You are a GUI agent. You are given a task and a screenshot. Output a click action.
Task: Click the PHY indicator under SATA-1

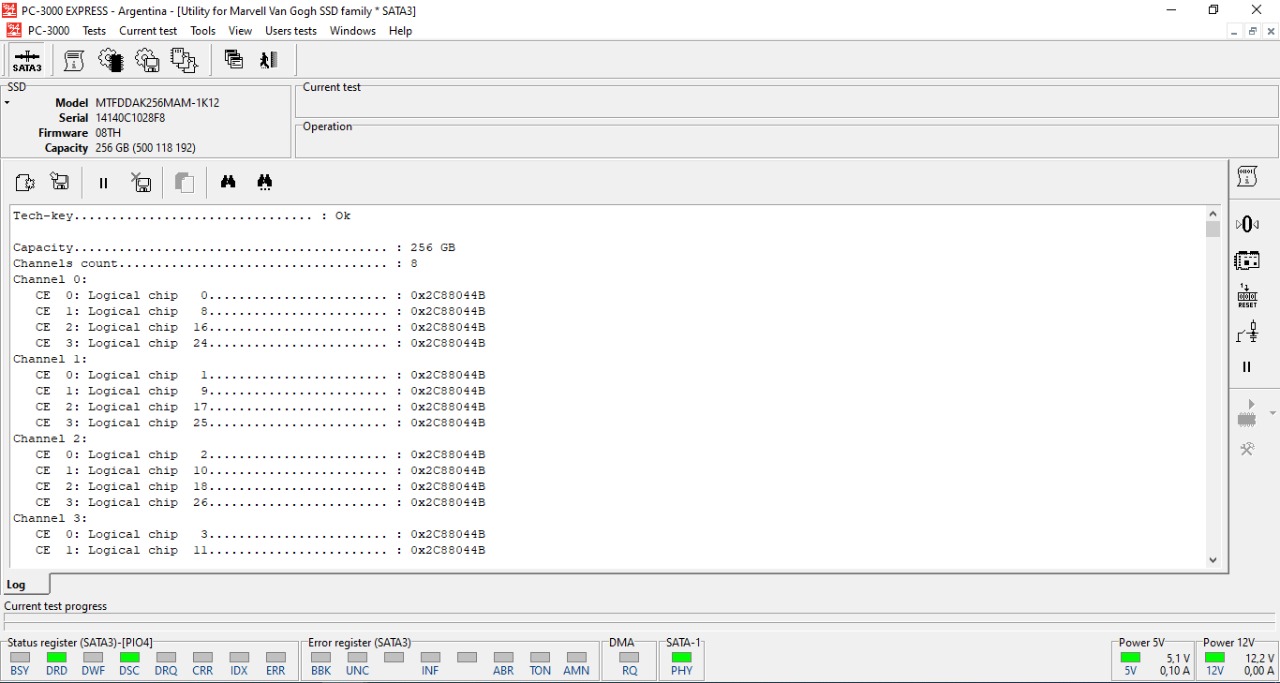pyautogui.click(x=681, y=658)
